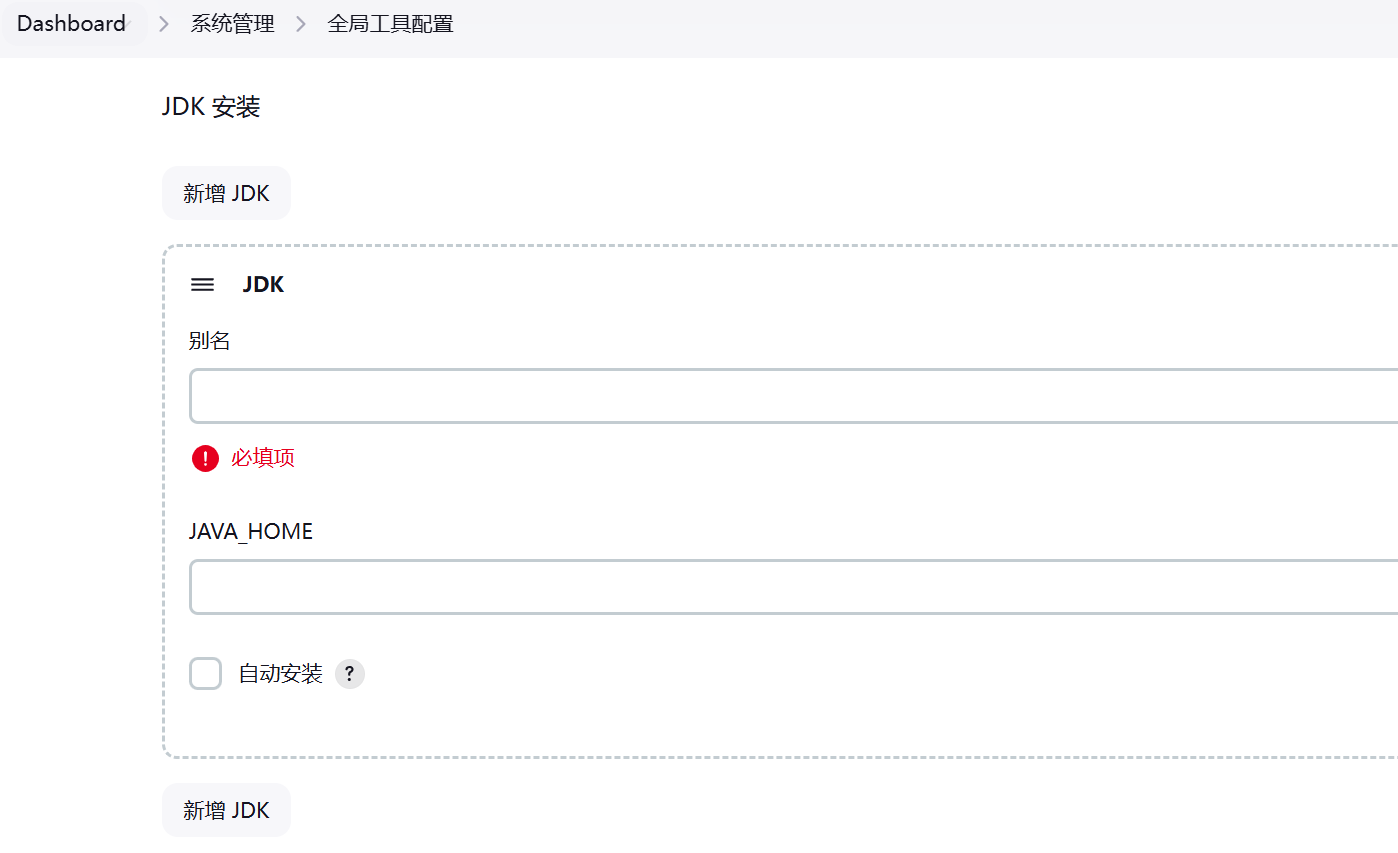Click the 别名 field label
This screenshot has width=1398, height=853.
[x=209, y=341]
